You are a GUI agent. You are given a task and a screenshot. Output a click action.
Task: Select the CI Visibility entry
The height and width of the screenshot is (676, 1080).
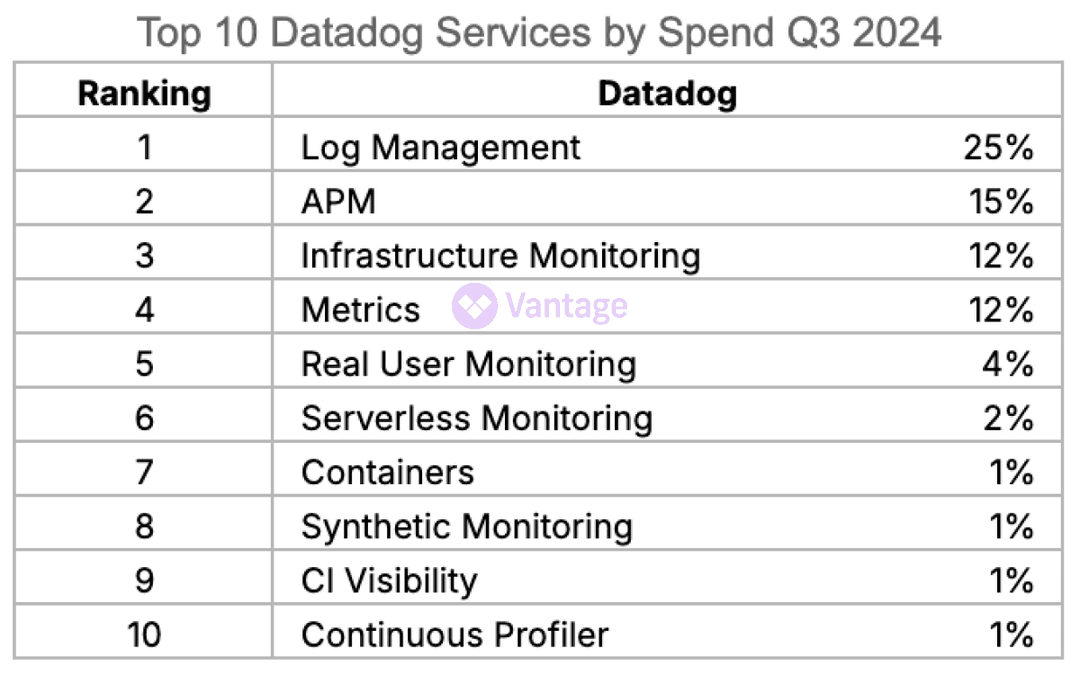[389, 580]
